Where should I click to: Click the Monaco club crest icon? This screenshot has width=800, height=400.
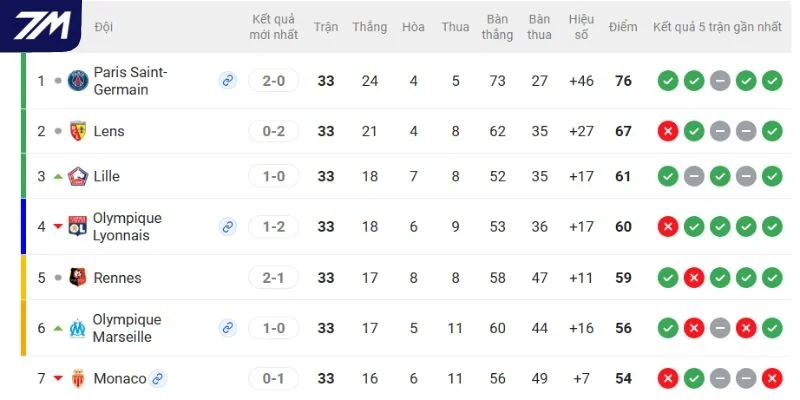click(x=78, y=379)
